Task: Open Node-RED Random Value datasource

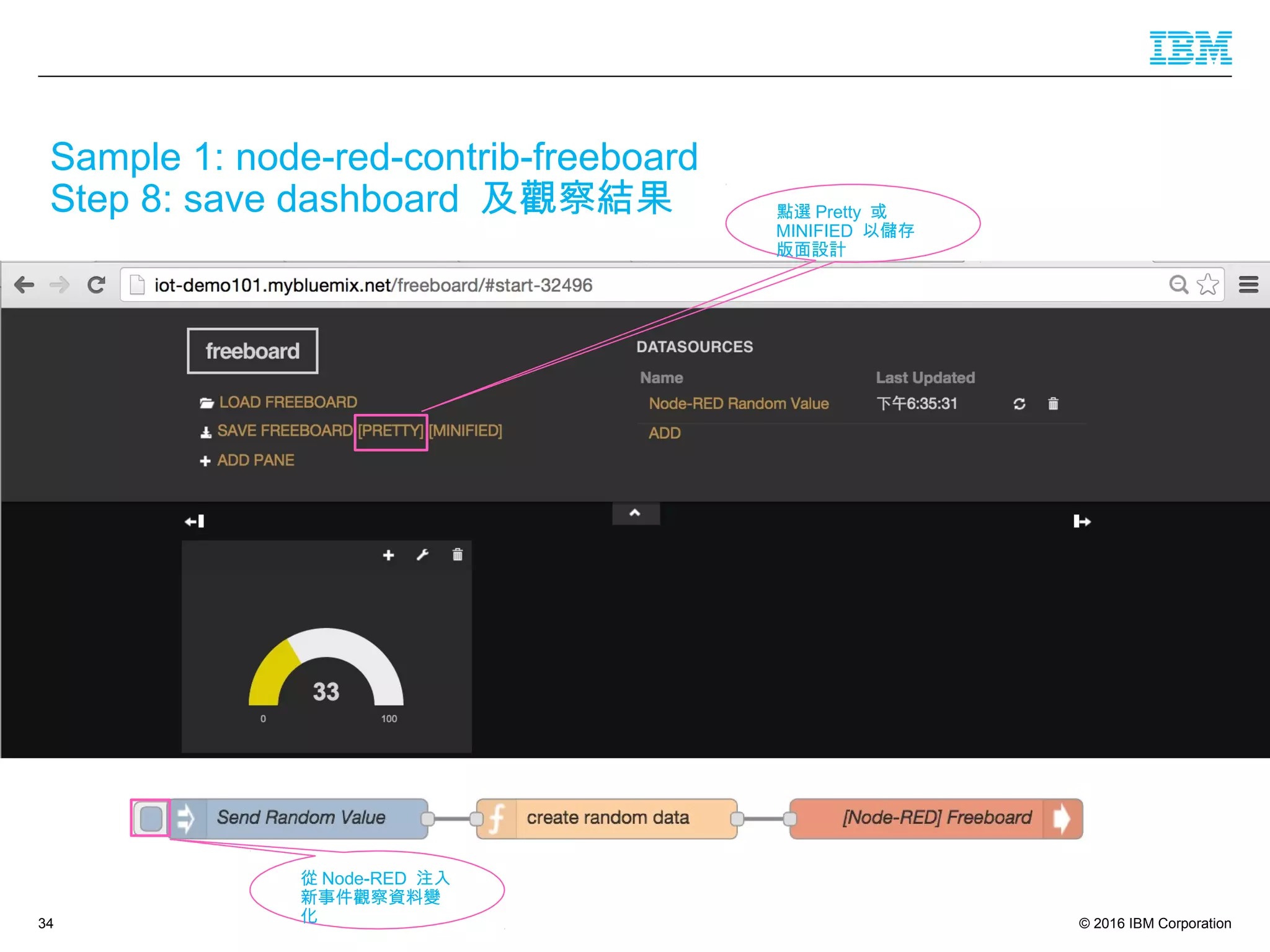Action: coord(739,403)
